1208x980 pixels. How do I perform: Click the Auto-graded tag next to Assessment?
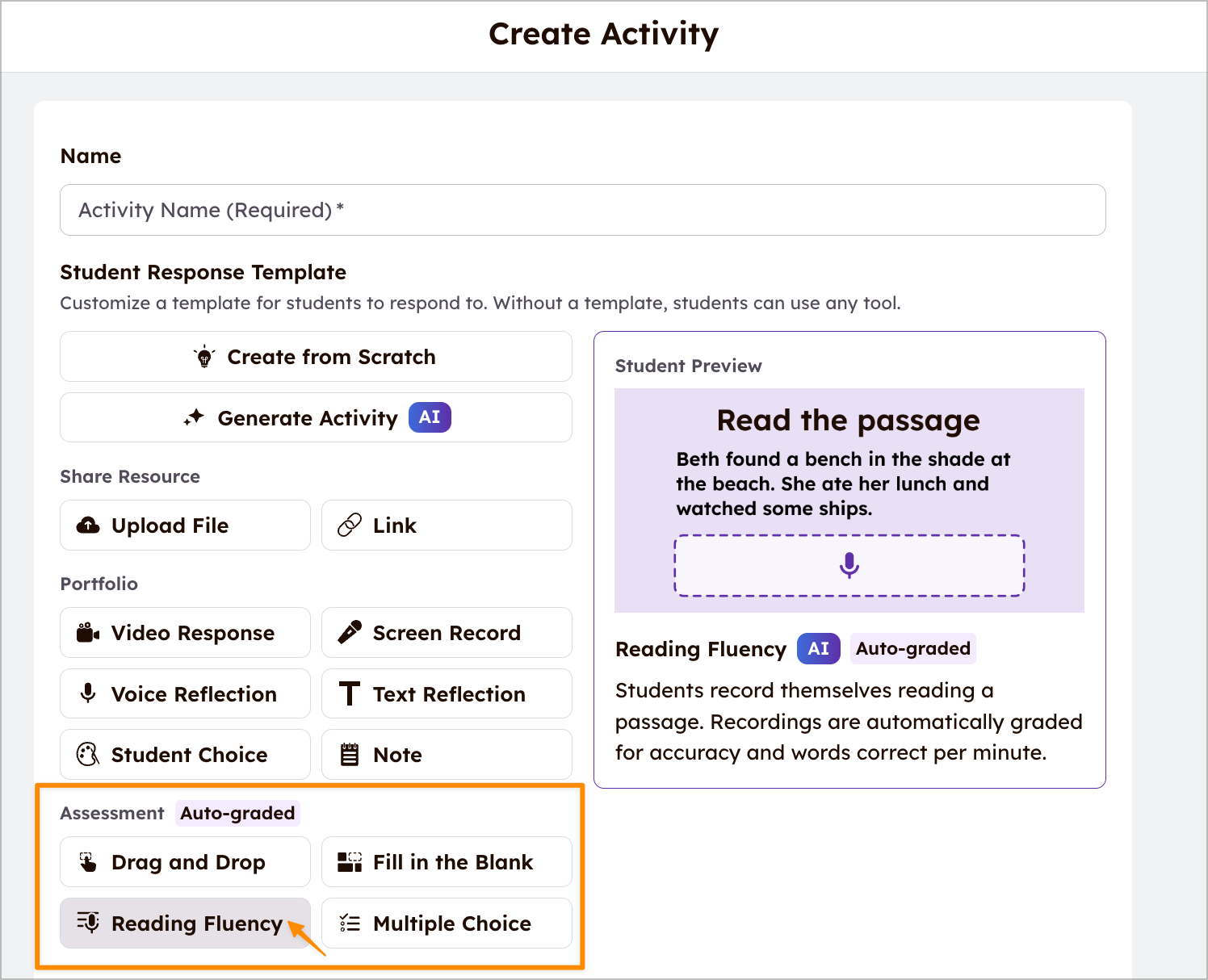(237, 813)
